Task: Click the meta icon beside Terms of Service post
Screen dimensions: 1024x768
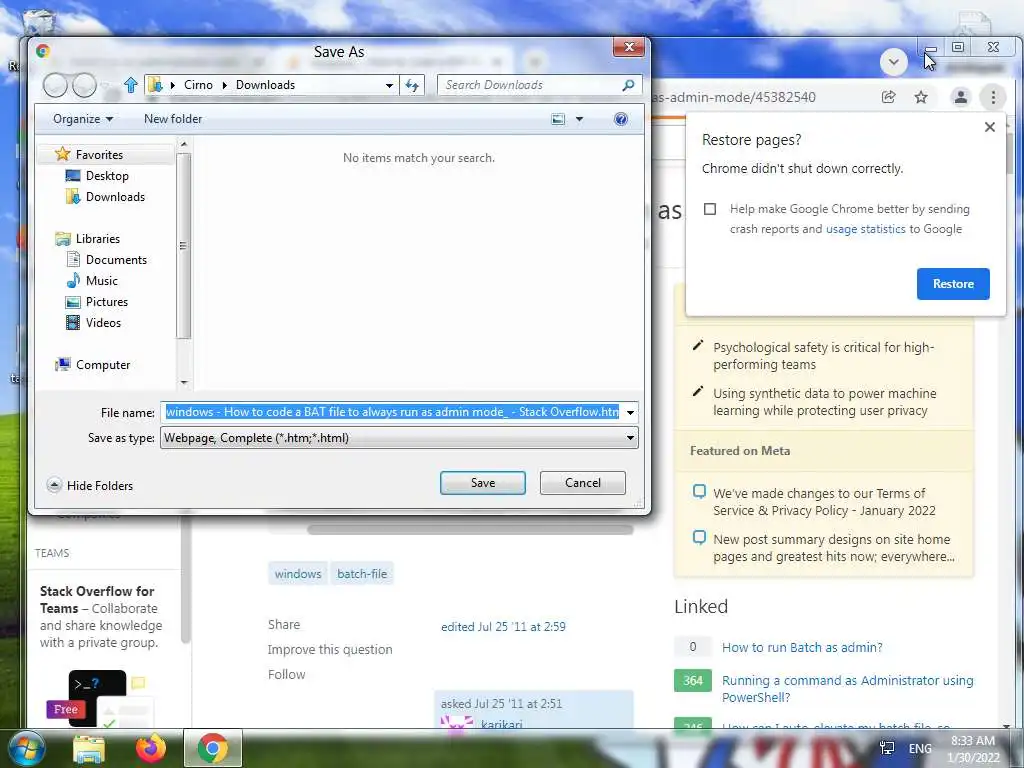Action: point(699,492)
